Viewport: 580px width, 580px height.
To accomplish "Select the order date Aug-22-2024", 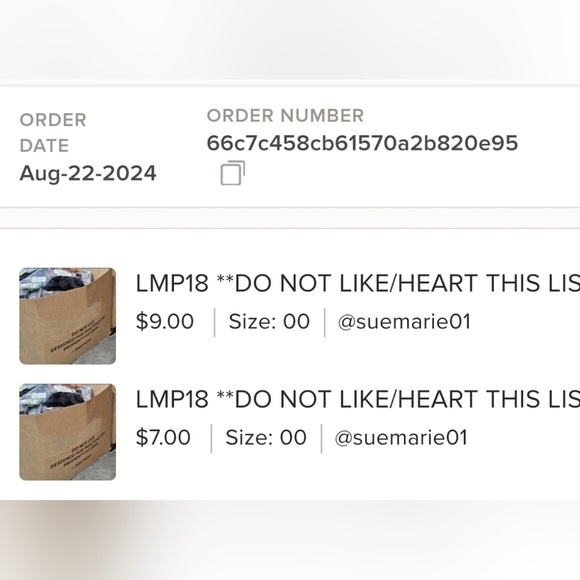I will tap(88, 173).
